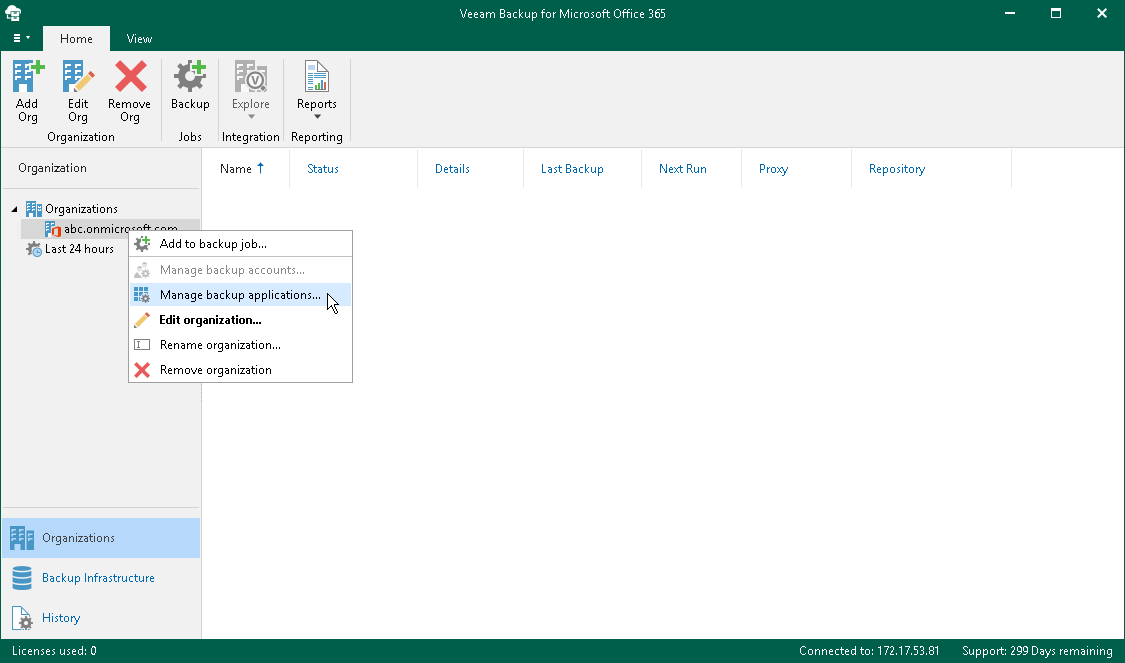
Task: Select Last 24 hours tree node
Action: [x=79, y=249]
